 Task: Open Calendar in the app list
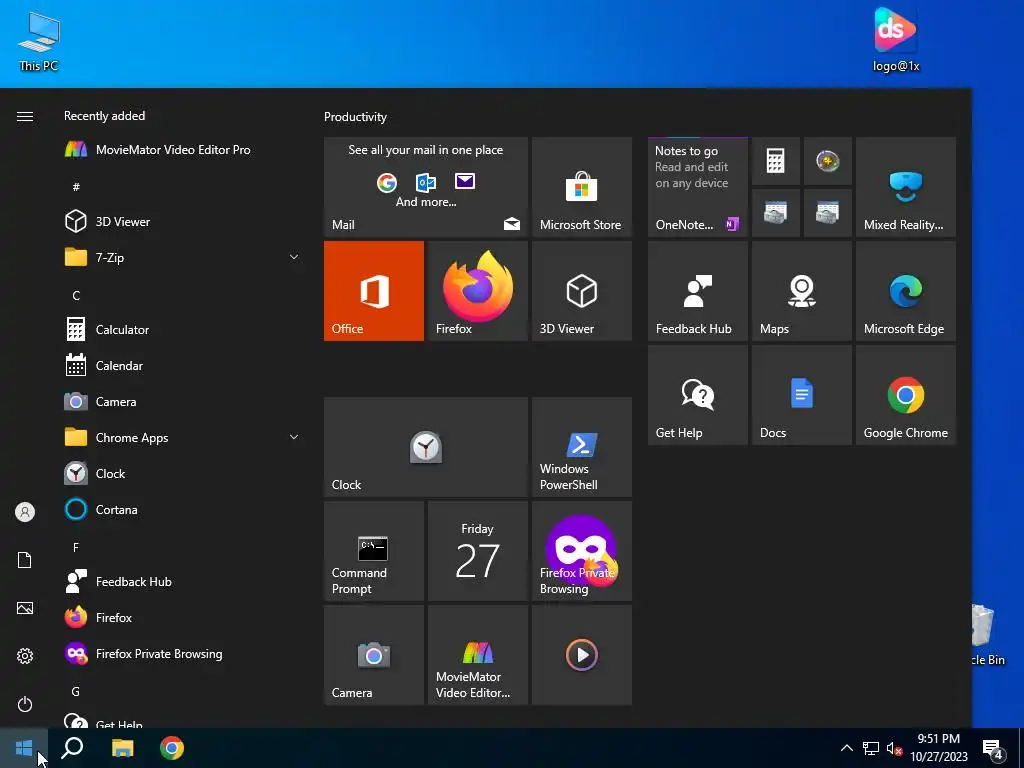click(x=183, y=366)
